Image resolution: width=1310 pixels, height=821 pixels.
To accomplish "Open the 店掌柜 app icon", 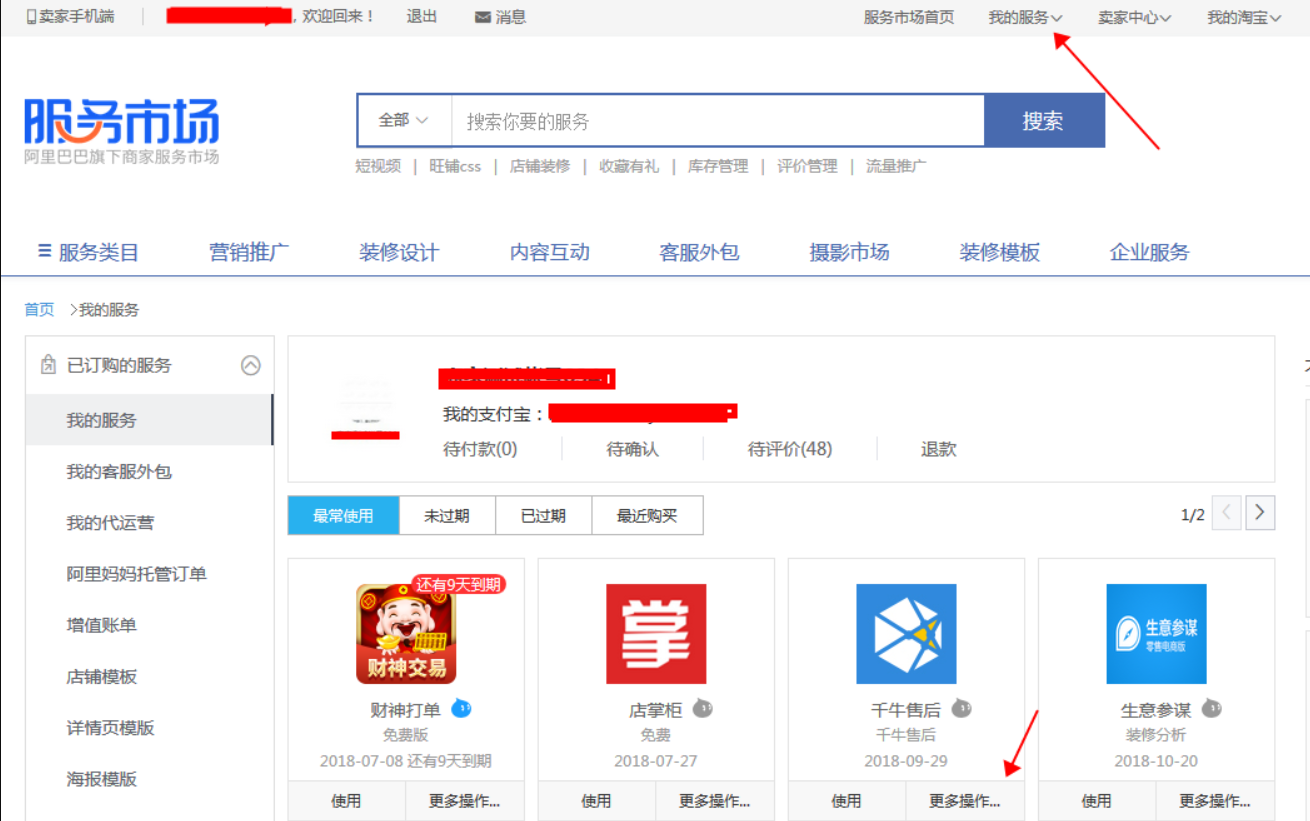I will 656,634.
